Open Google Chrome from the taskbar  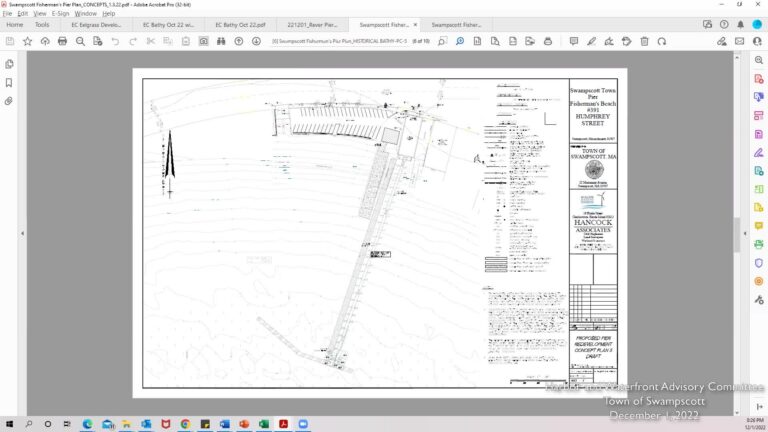pyautogui.click(x=185, y=423)
